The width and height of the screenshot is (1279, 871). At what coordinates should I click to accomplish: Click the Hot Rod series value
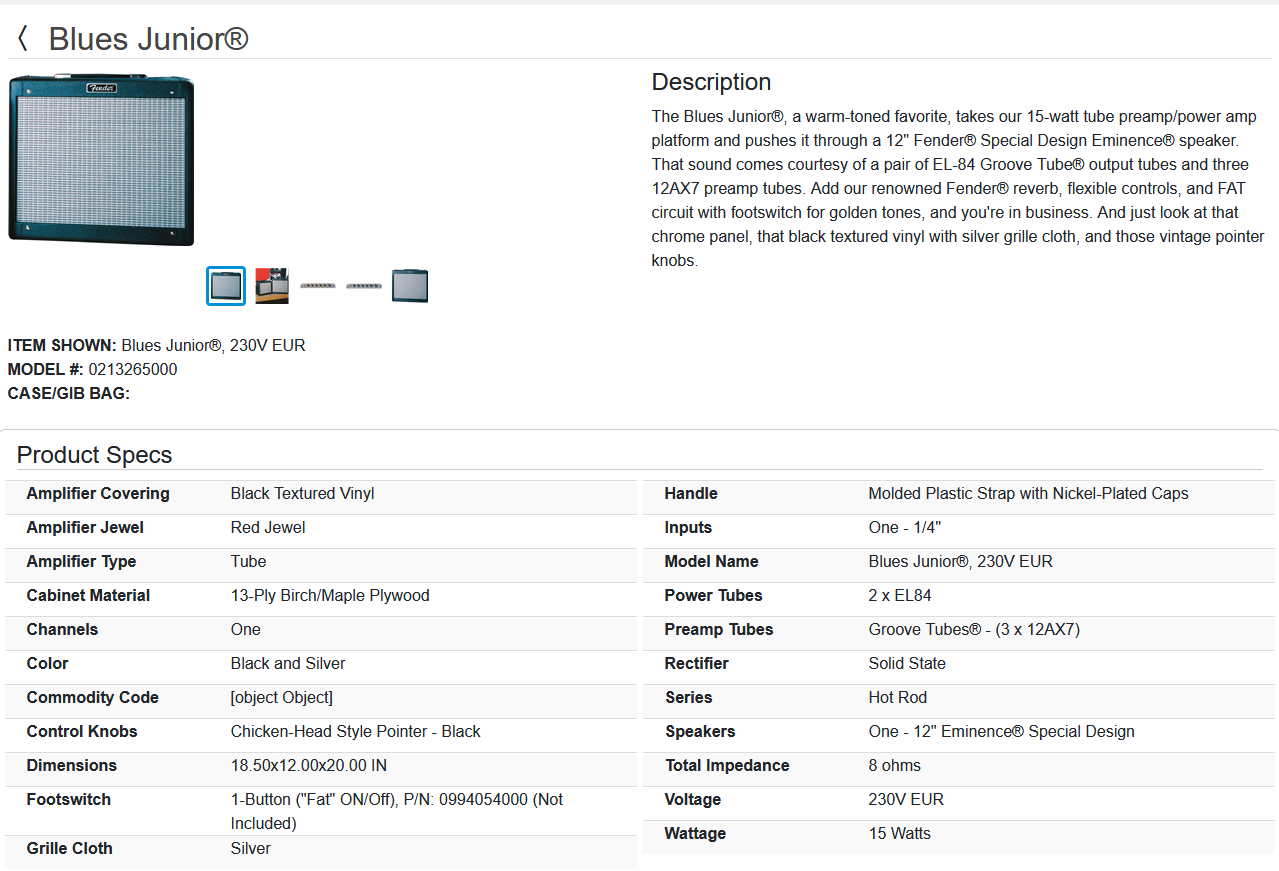(x=898, y=697)
